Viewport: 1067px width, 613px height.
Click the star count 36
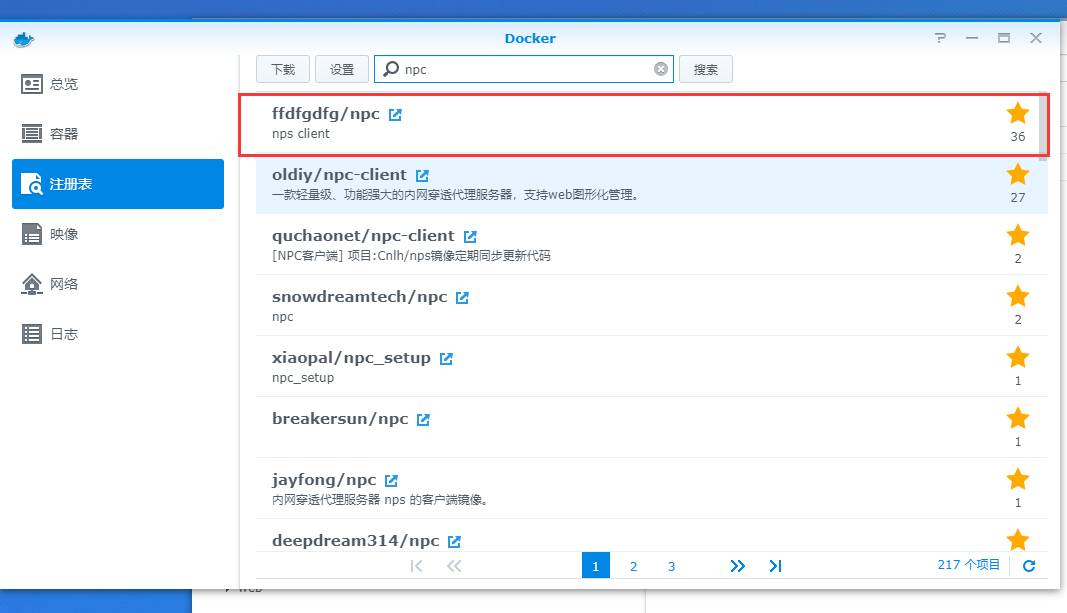pos(1018,137)
